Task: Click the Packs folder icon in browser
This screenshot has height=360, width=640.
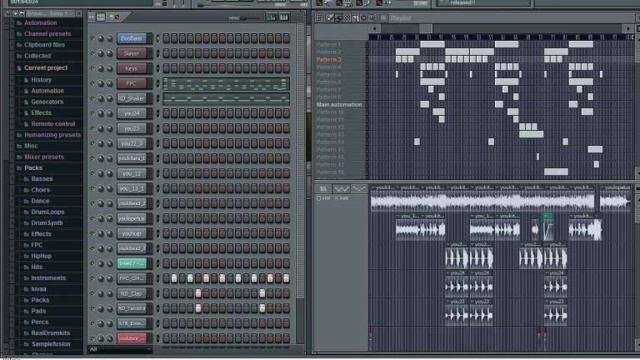Action: [x=19, y=168]
